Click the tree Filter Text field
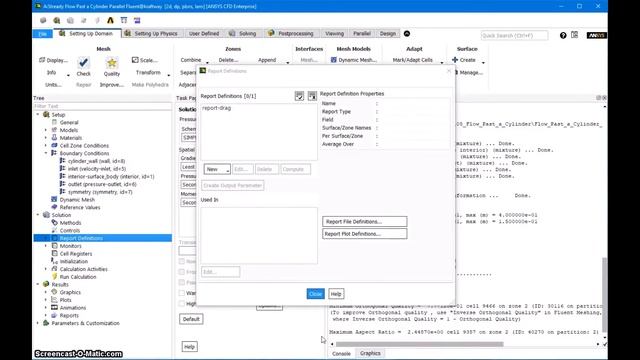Viewport: 640px width, 360px height. click(102, 106)
